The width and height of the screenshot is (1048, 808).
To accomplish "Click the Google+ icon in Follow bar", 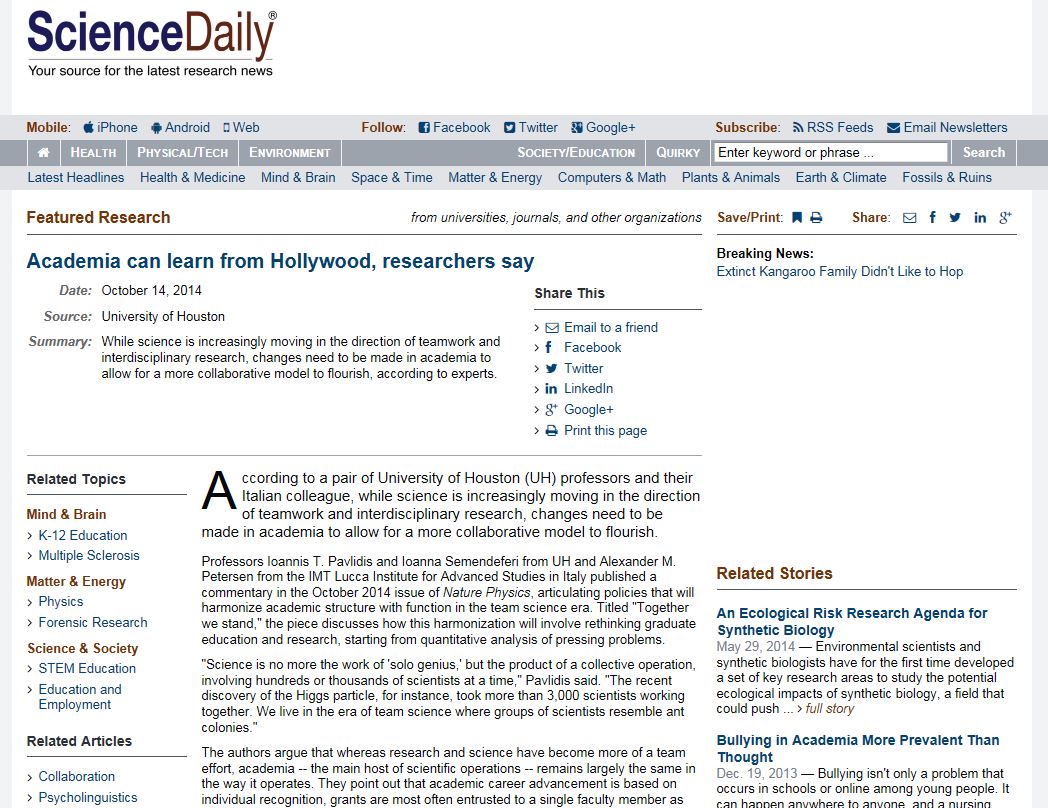I will 577,128.
